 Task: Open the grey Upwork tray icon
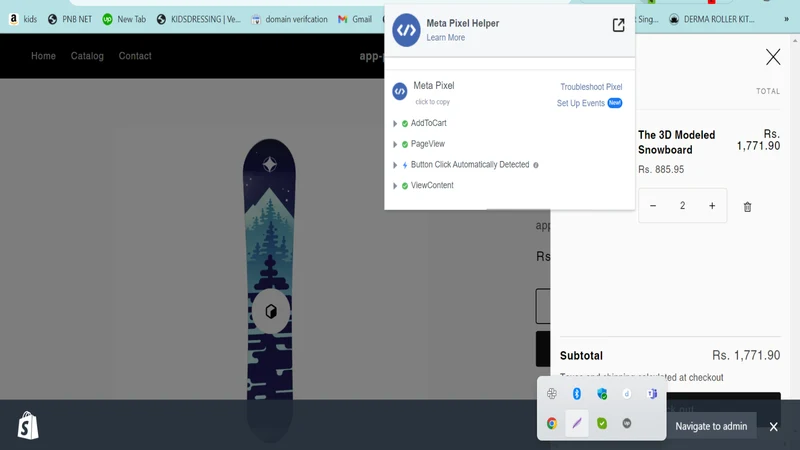click(x=627, y=423)
